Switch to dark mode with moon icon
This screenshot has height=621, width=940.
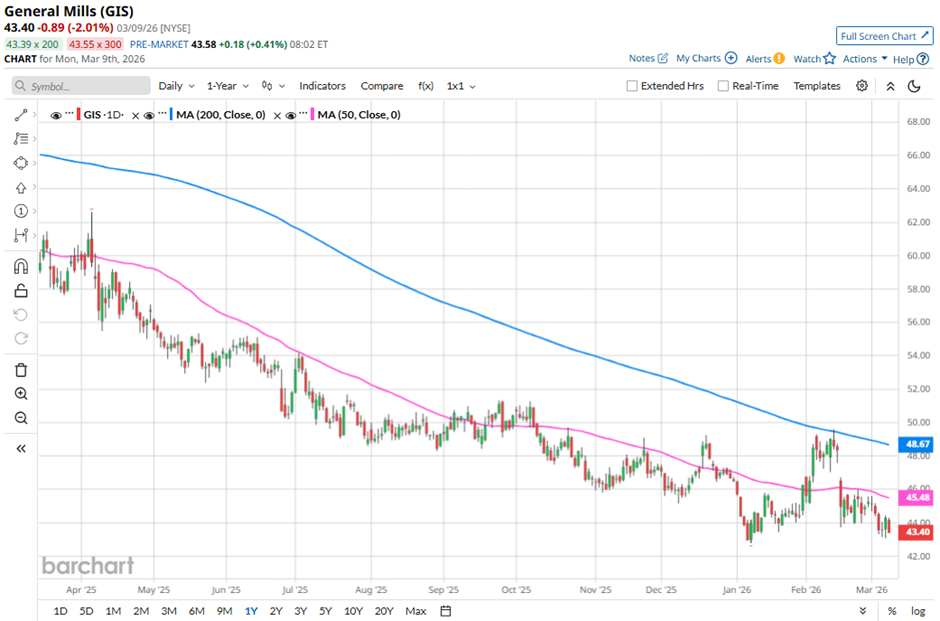[x=914, y=86]
